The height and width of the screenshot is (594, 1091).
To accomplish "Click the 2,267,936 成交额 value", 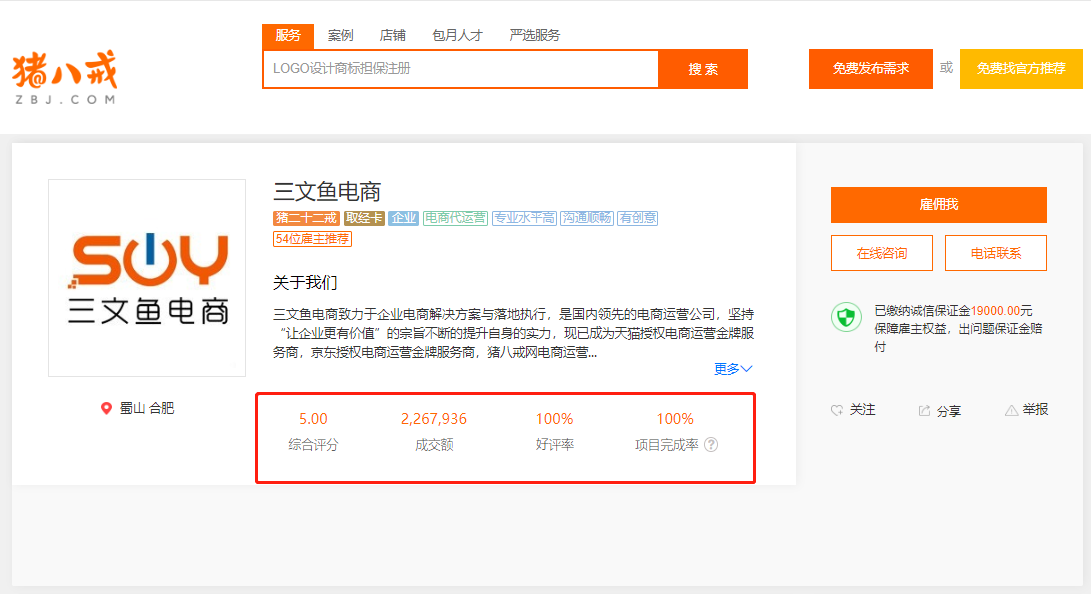I will (433, 419).
